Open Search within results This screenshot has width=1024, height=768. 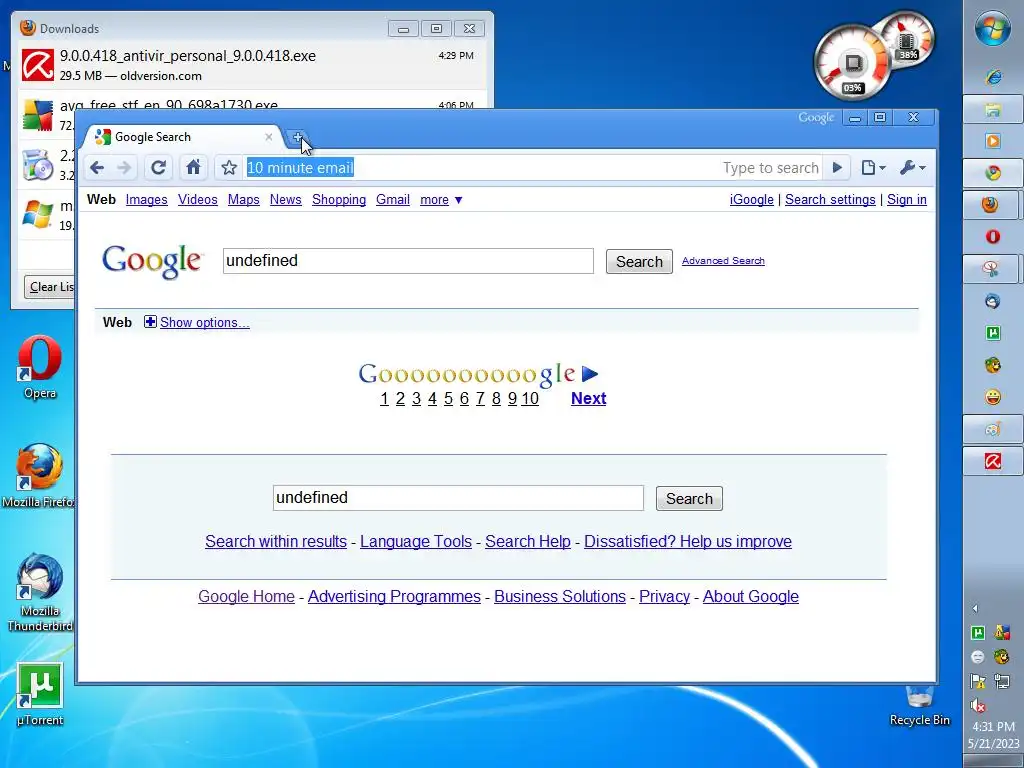point(276,541)
